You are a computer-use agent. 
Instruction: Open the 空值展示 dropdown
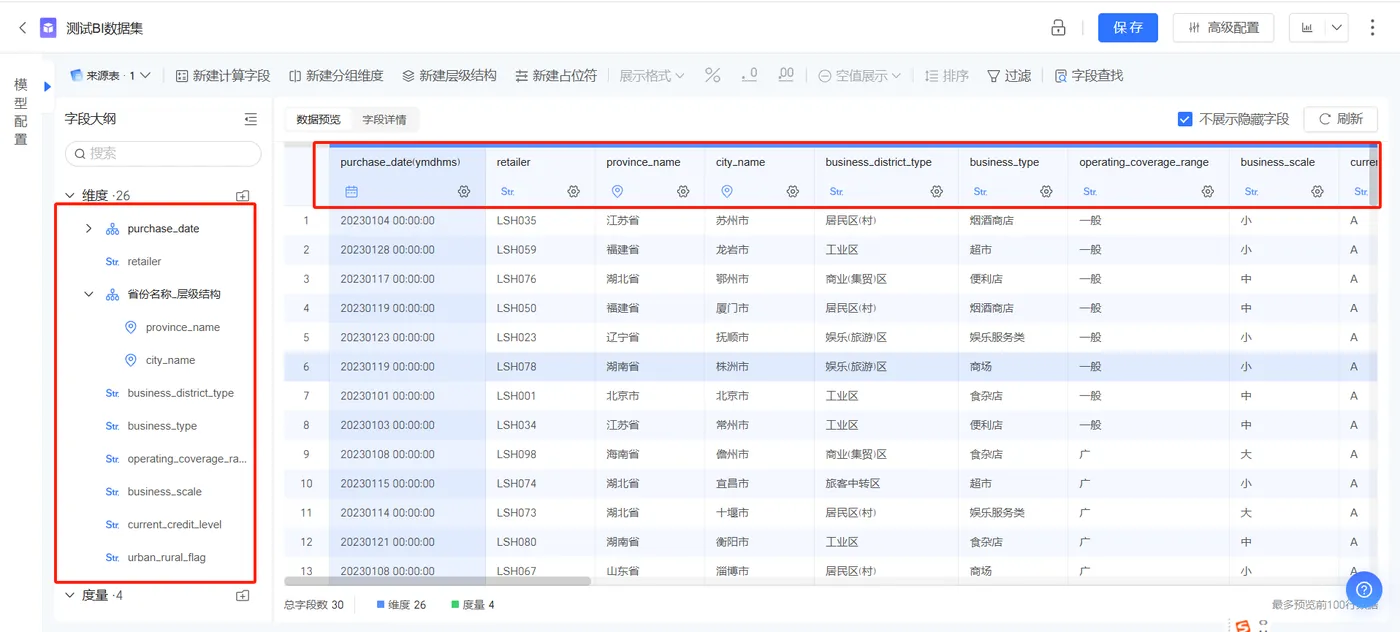[860, 76]
